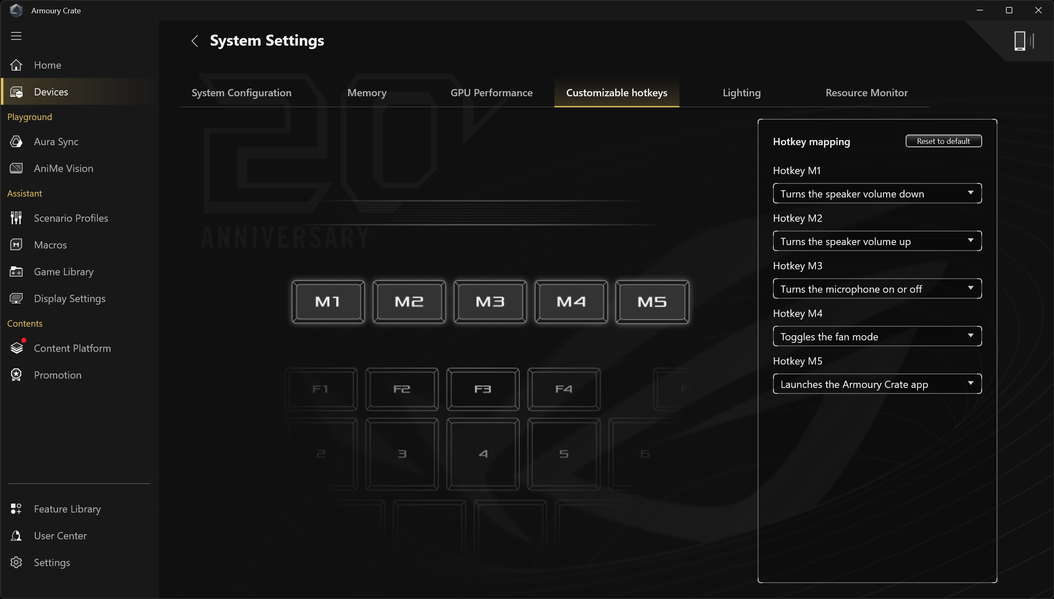Click the Devices icon in sidebar
The width and height of the screenshot is (1054, 599).
point(16,92)
